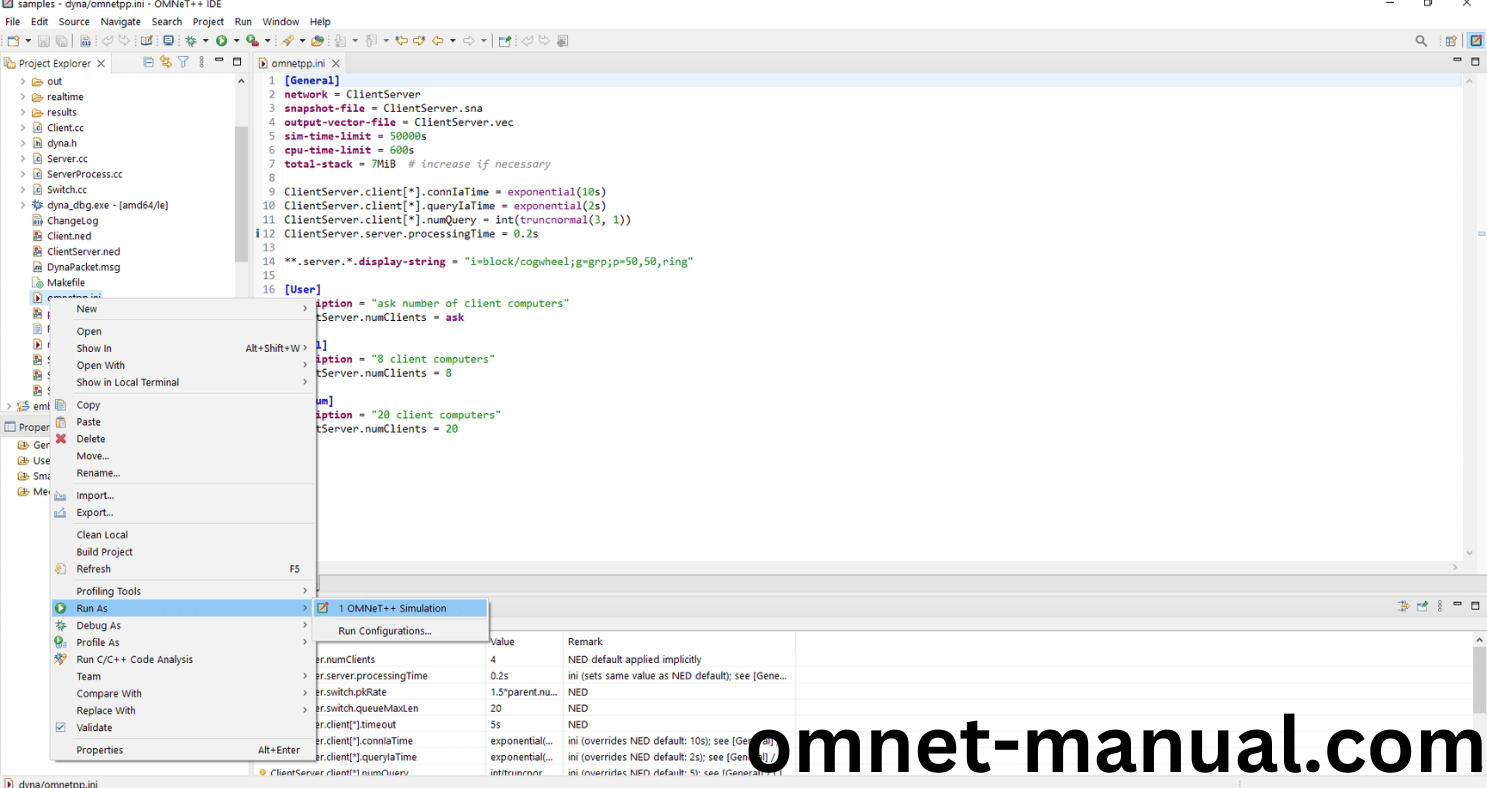Close the omnetpp.ini editor tab

334,63
